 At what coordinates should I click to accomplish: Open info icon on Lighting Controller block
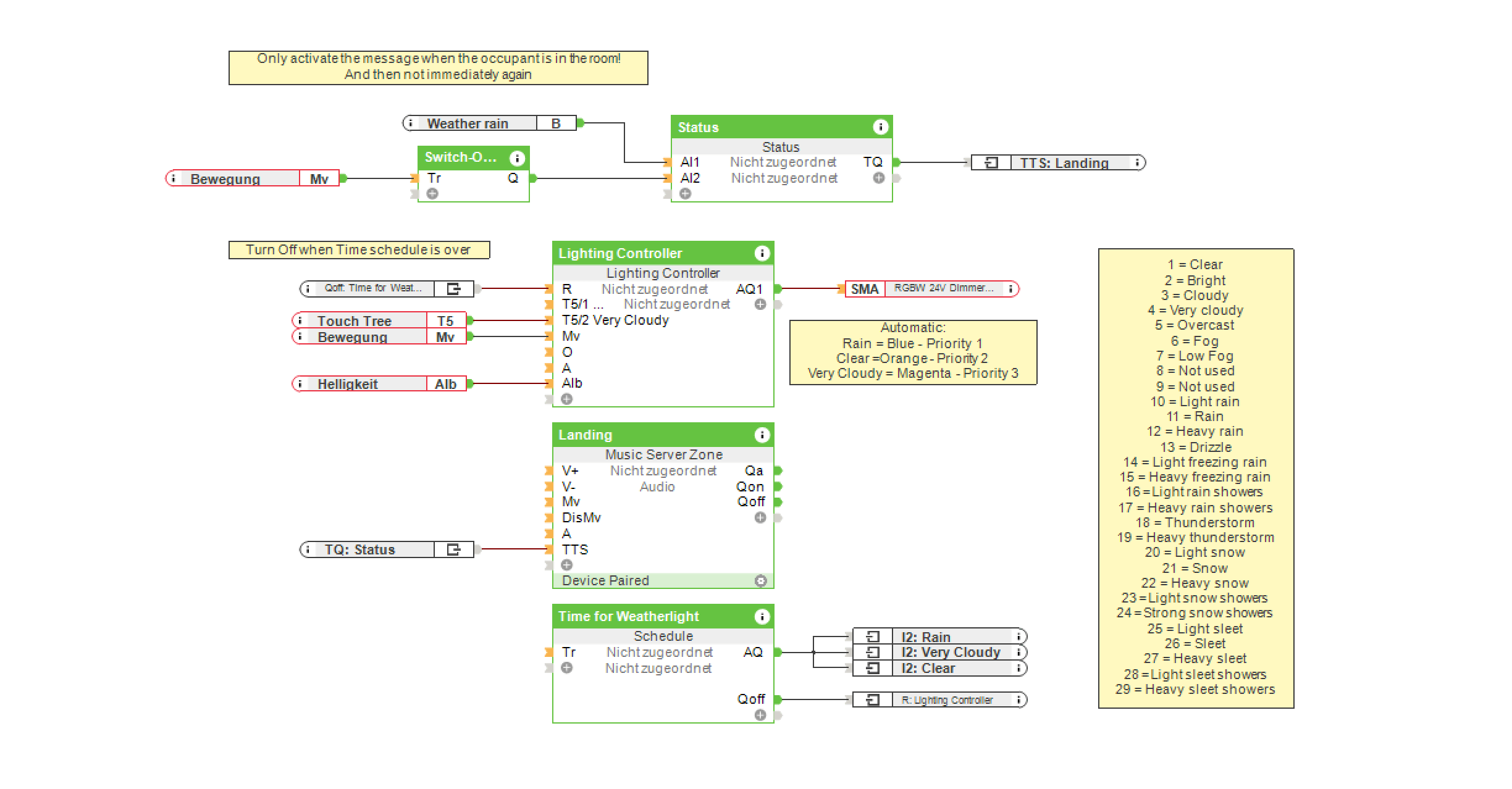[762, 253]
